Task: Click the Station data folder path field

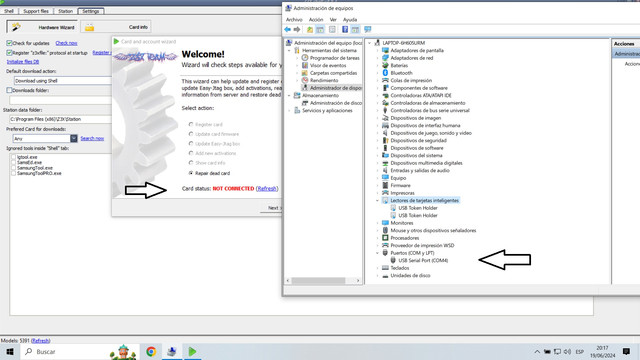Action: [x=60, y=119]
